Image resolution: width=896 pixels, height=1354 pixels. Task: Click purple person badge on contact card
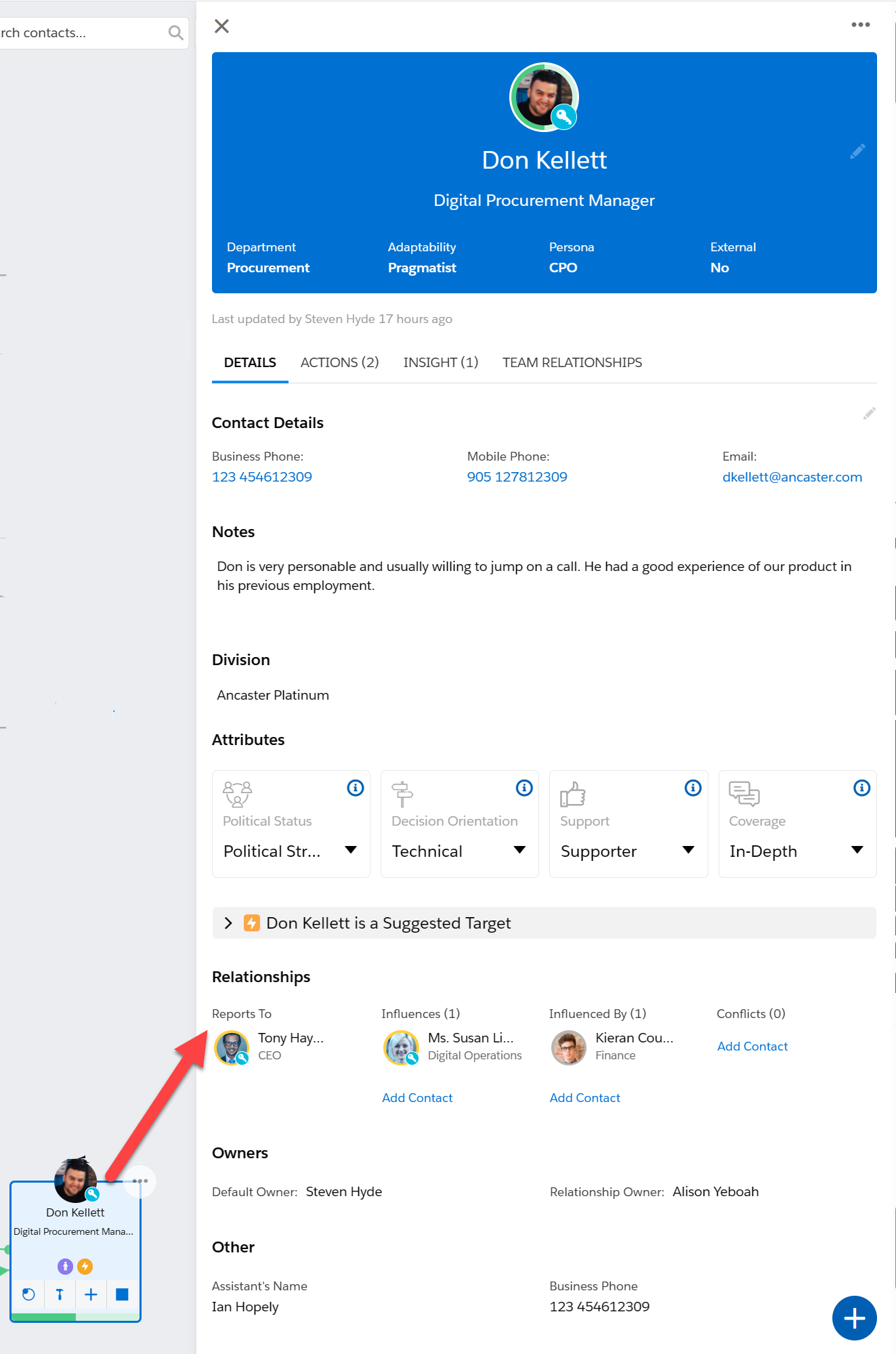pyautogui.click(x=65, y=1266)
